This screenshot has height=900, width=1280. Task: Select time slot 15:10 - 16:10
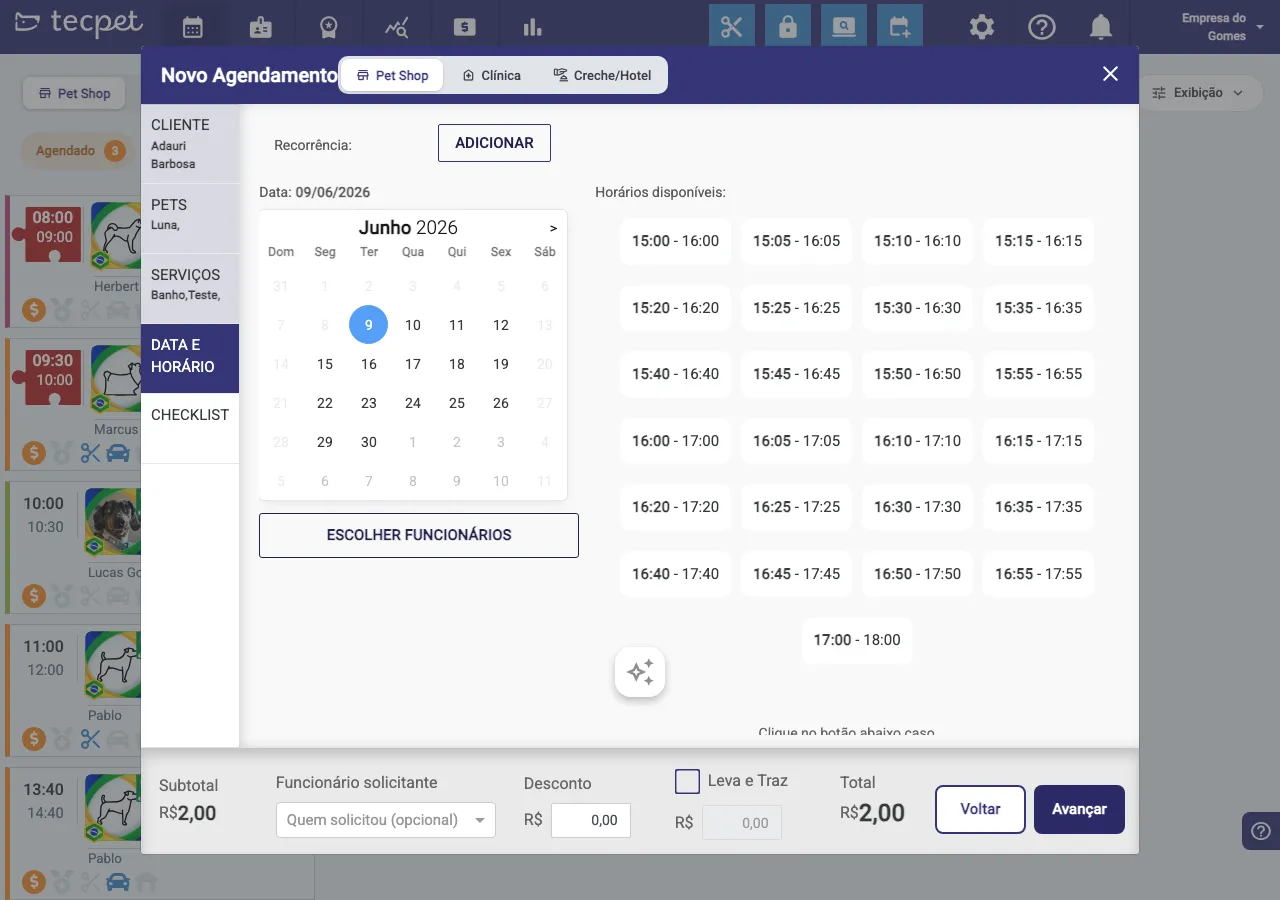coord(917,241)
